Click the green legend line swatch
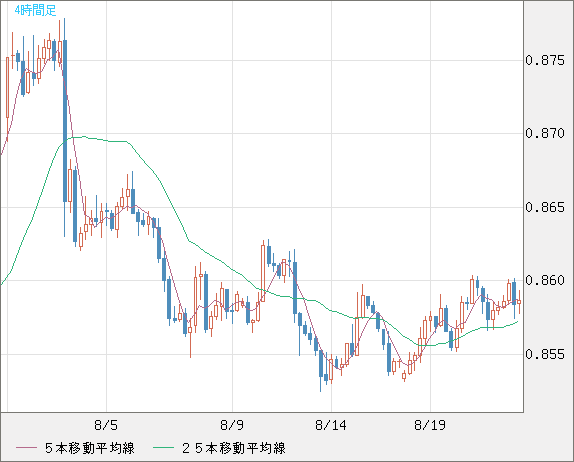 click(x=163, y=448)
